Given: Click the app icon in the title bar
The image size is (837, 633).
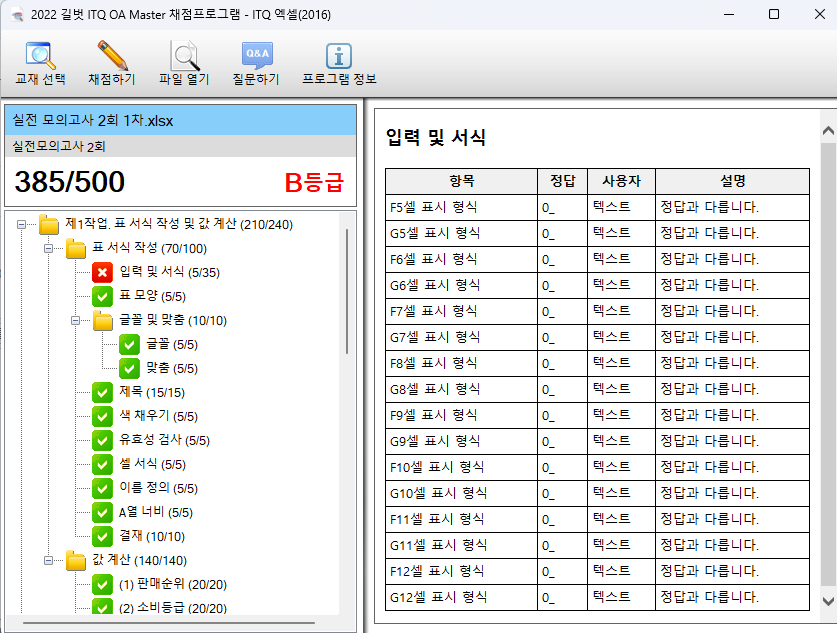Looking at the screenshot, I should point(17,15).
